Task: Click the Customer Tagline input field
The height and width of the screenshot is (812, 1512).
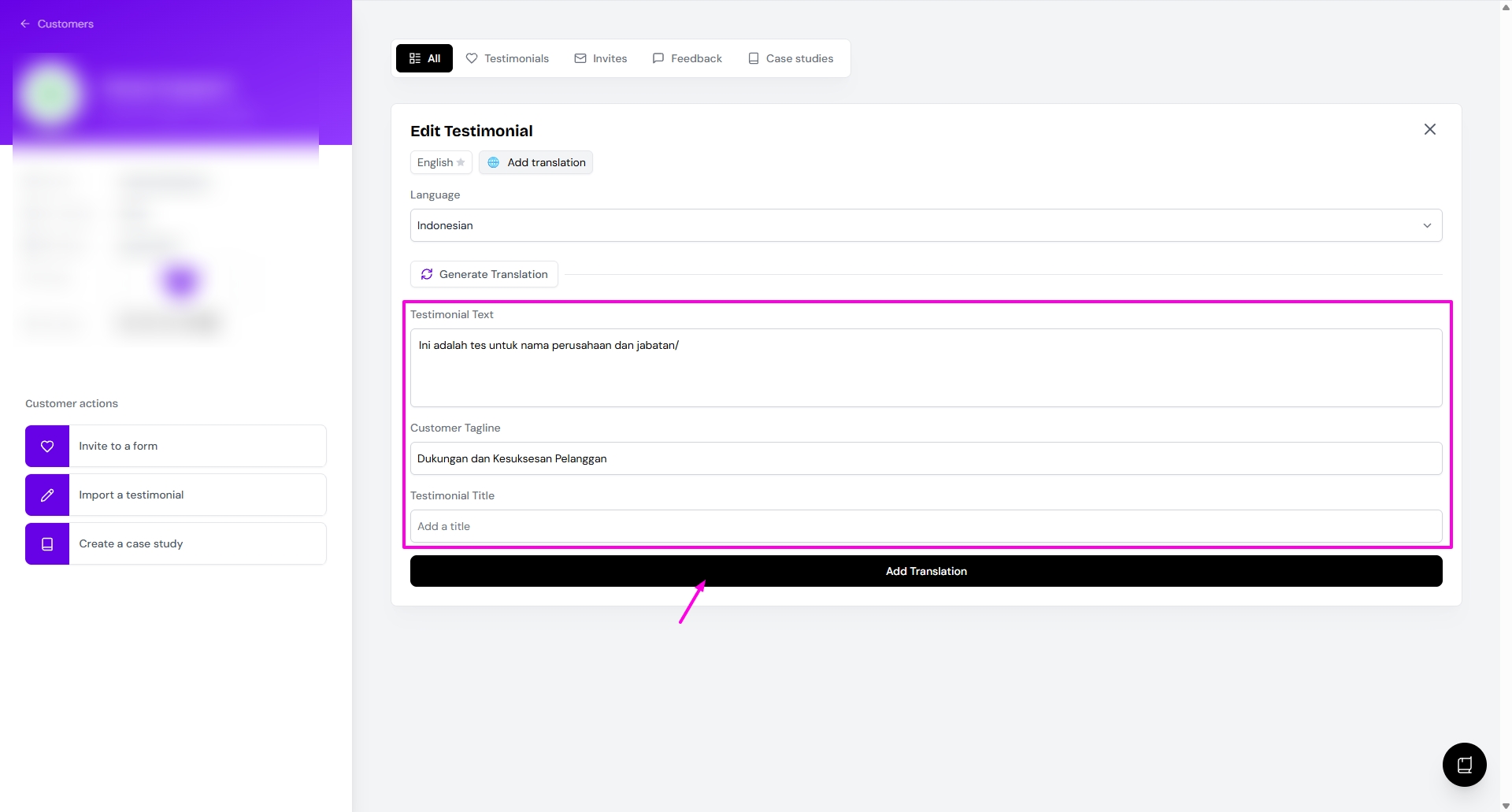Action: click(x=925, y=458)
